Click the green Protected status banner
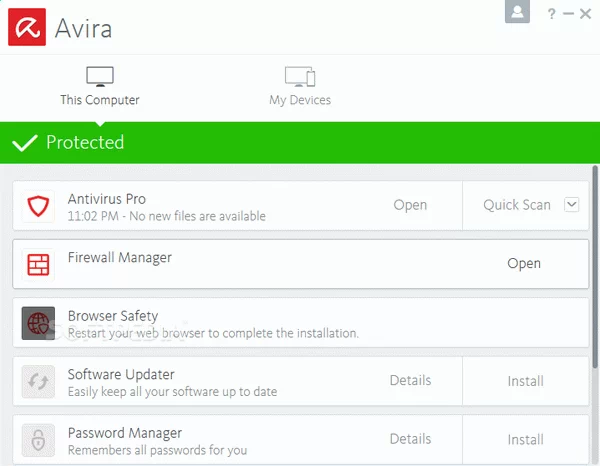 300,143
